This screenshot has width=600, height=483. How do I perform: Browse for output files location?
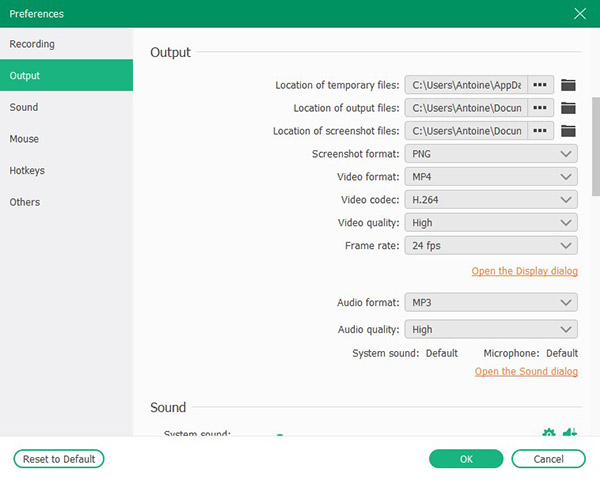[540, 108]
